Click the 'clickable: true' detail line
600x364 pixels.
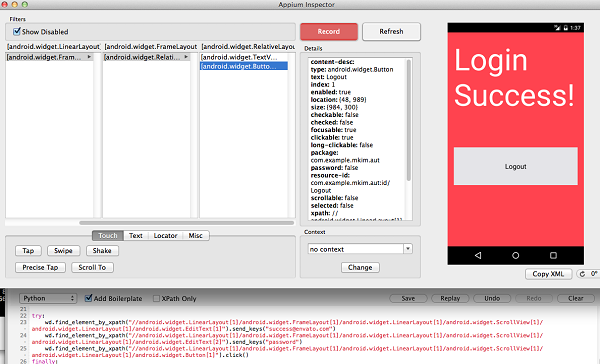coord(332,137)
